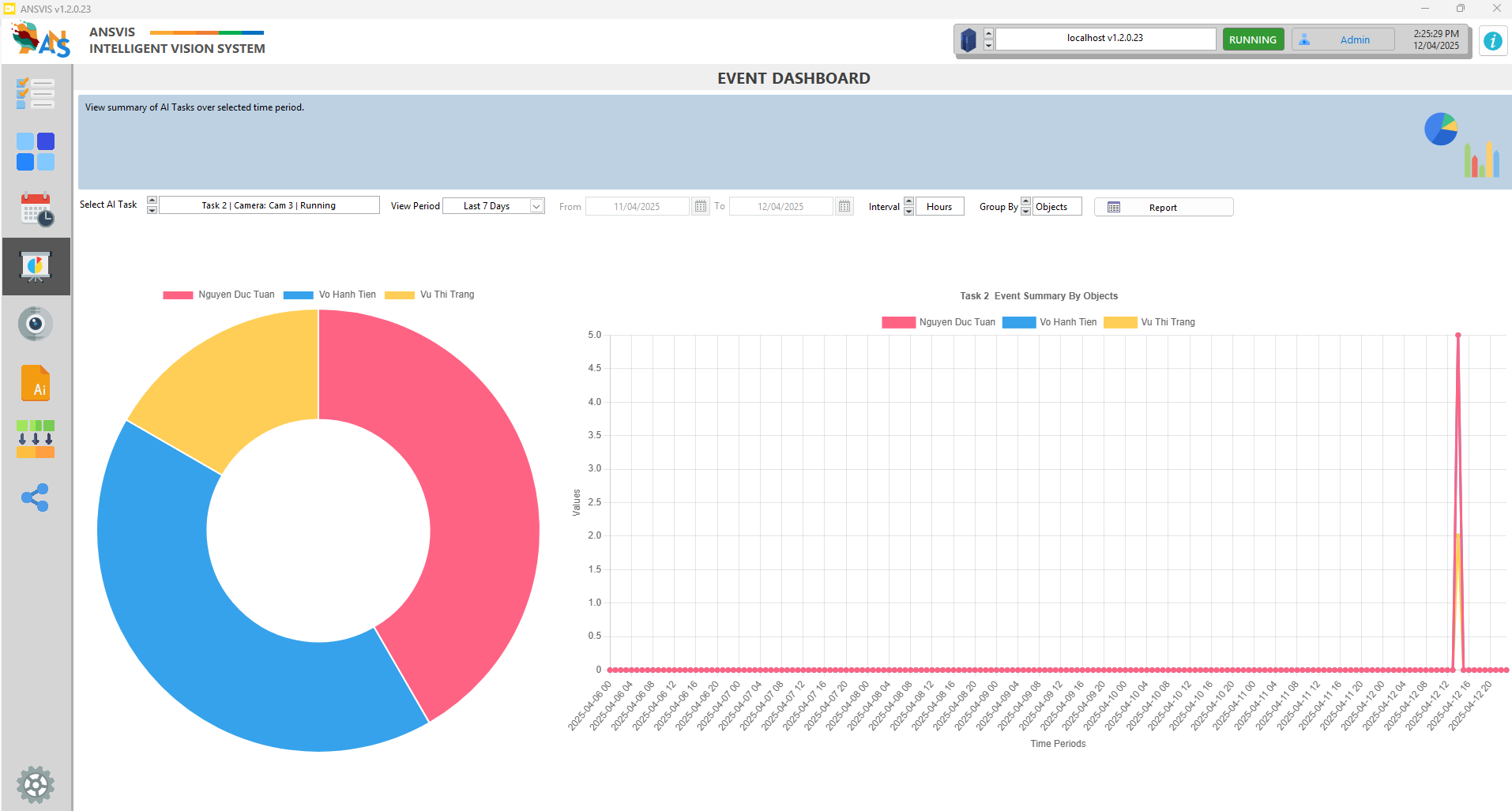
Task: Open the orange Ai file icon
Action: point(36,383)
